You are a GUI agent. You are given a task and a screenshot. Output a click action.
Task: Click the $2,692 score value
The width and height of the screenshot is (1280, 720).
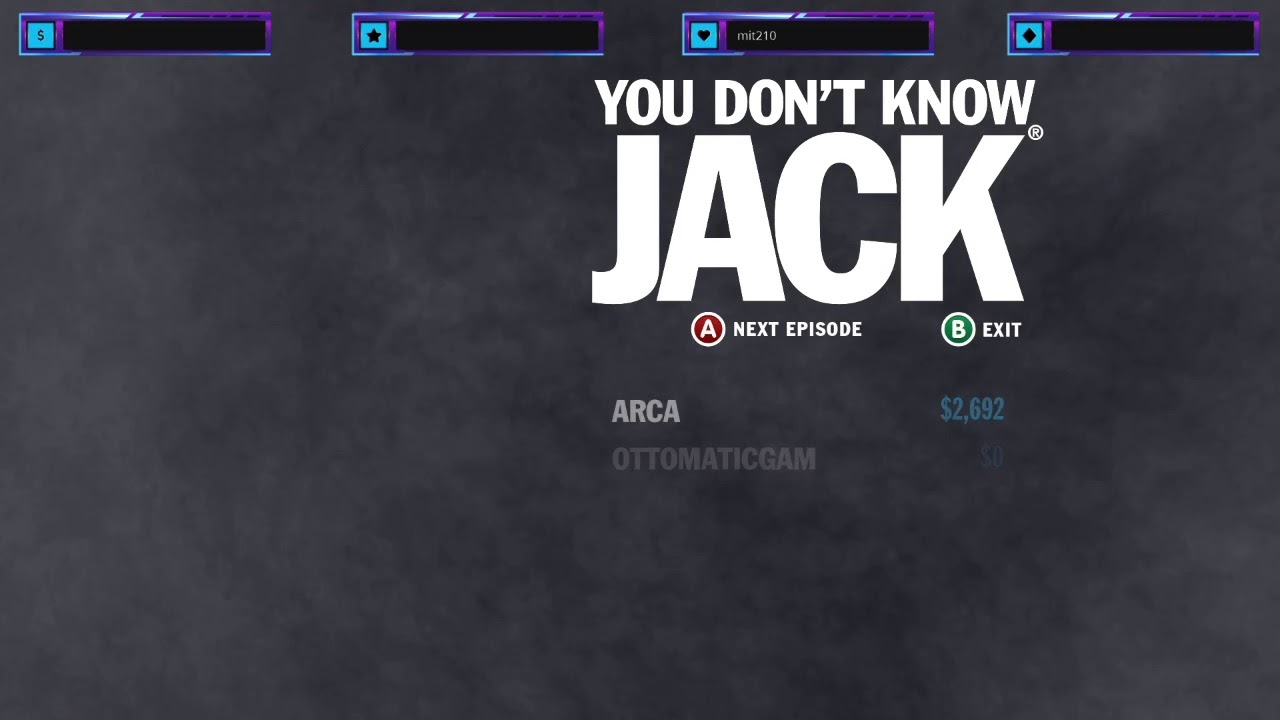point(972,409)
